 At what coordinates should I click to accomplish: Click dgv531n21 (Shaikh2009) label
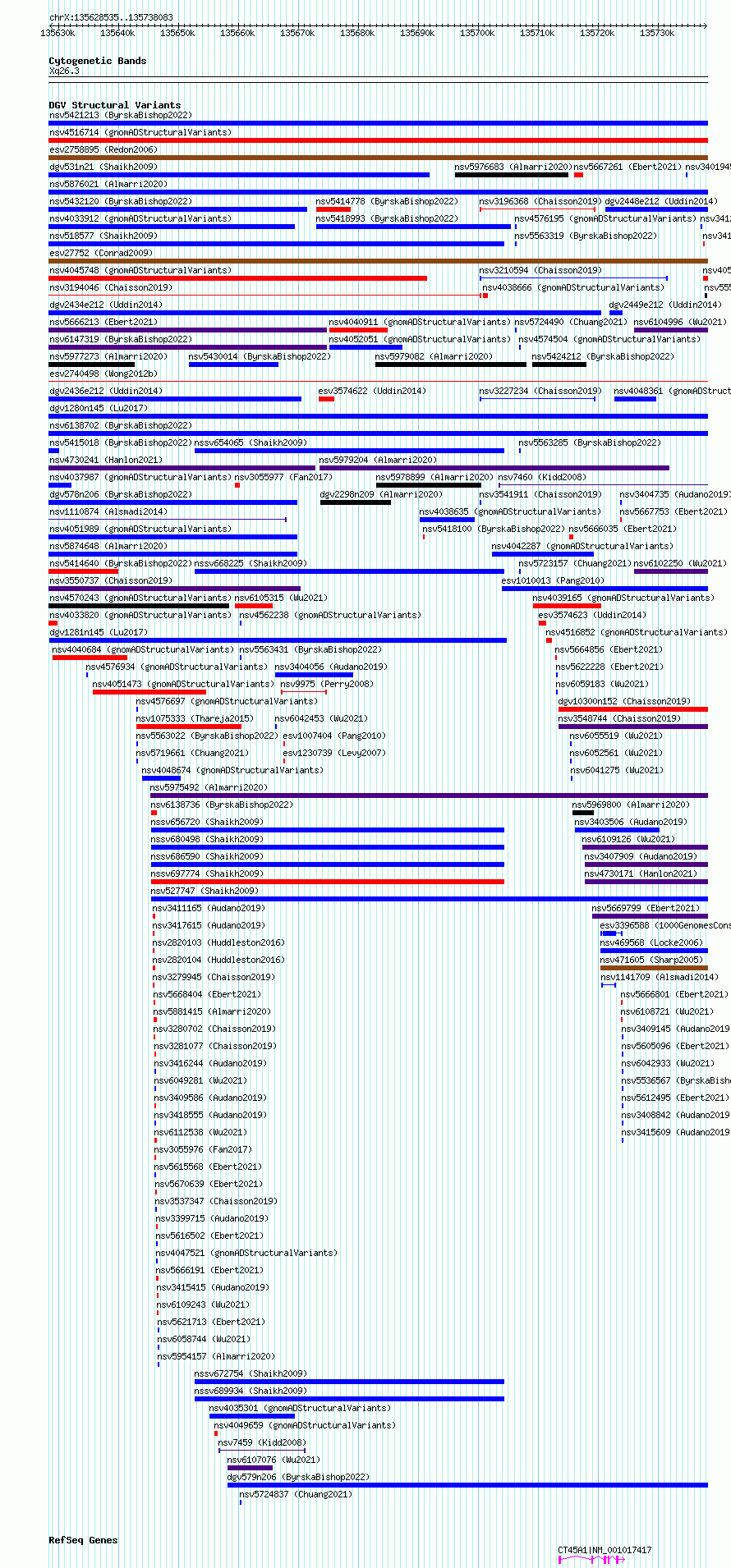click(x=103, y=167)
